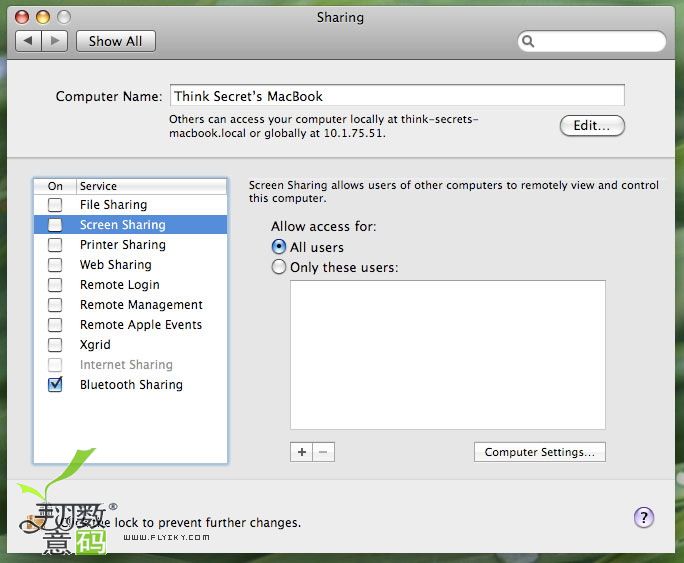This screenshot has height=563, width=684.
Task: Enable the Web Sharing checkbox
Action: [x=55, y=265]
